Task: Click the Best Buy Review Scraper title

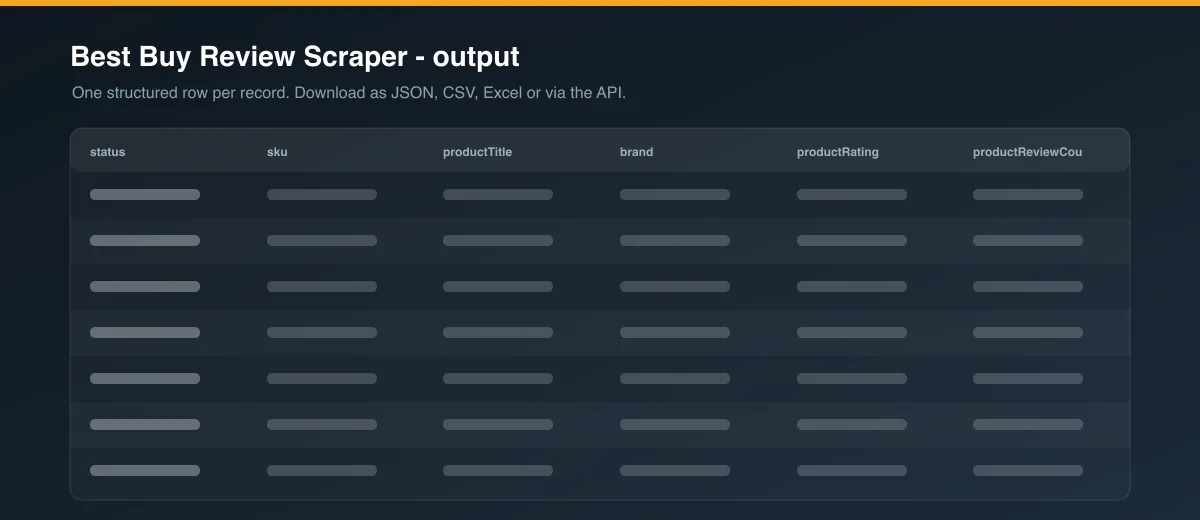Action: 295,57
